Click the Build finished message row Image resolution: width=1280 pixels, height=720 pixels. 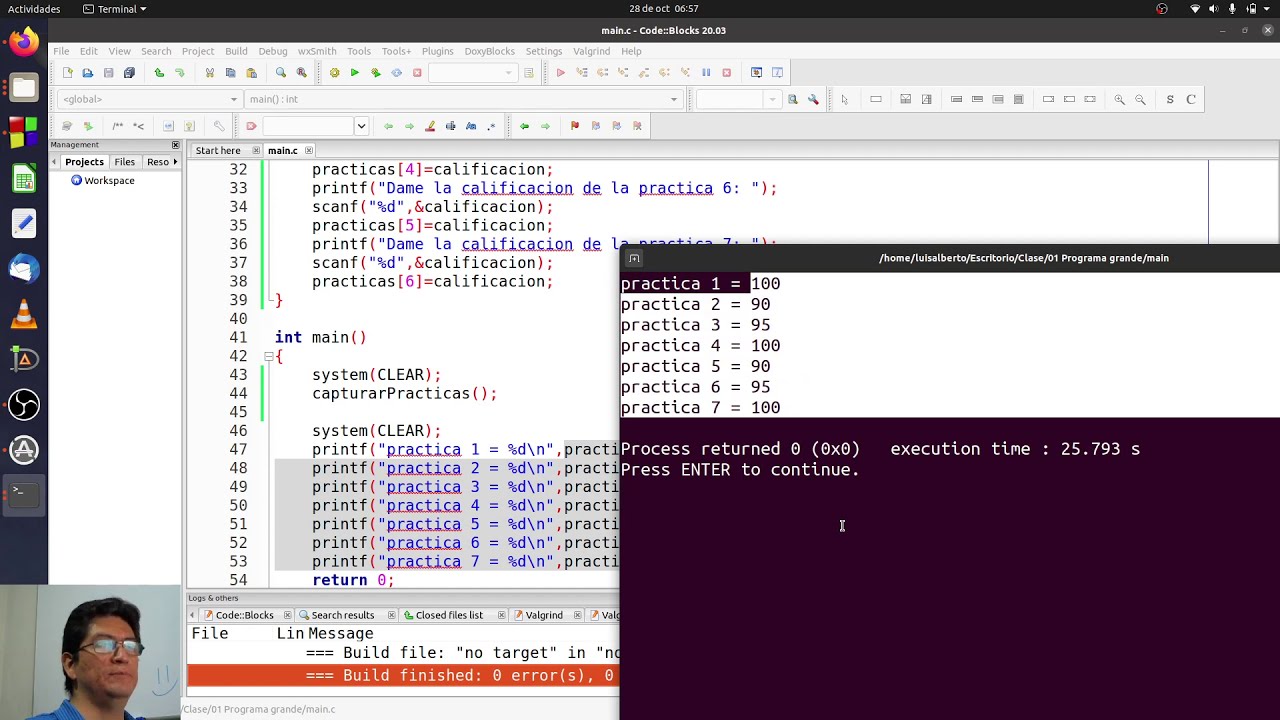[403, 676]
